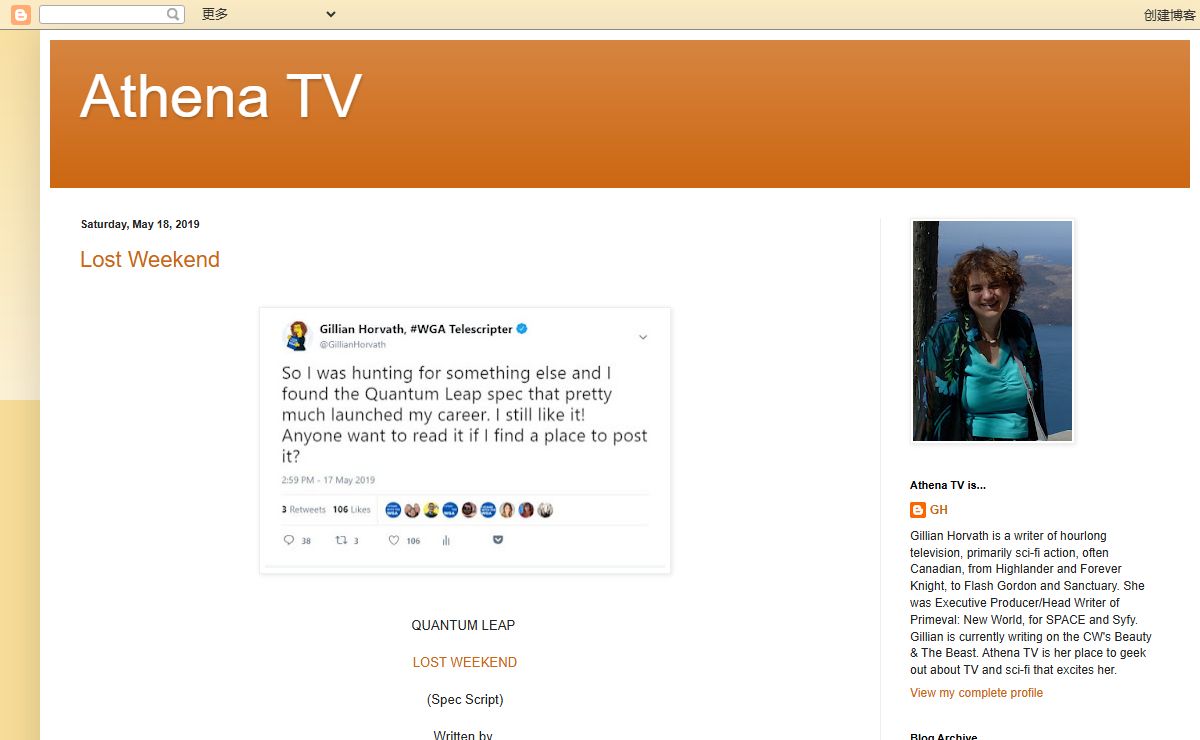
Task: Open the Athena TV blog title
Action: coord(220,97)
